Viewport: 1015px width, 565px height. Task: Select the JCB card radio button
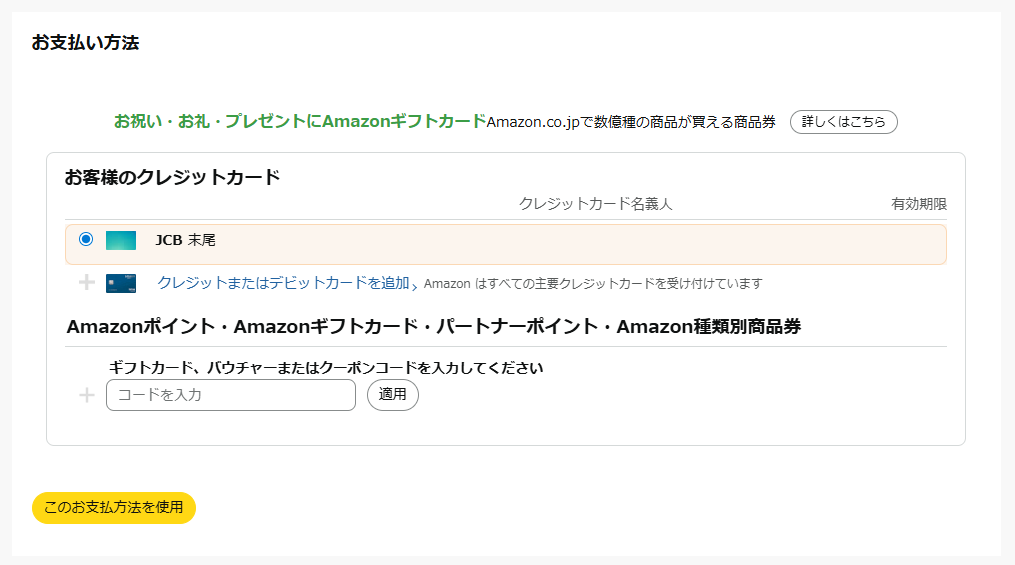click(86, 239)
